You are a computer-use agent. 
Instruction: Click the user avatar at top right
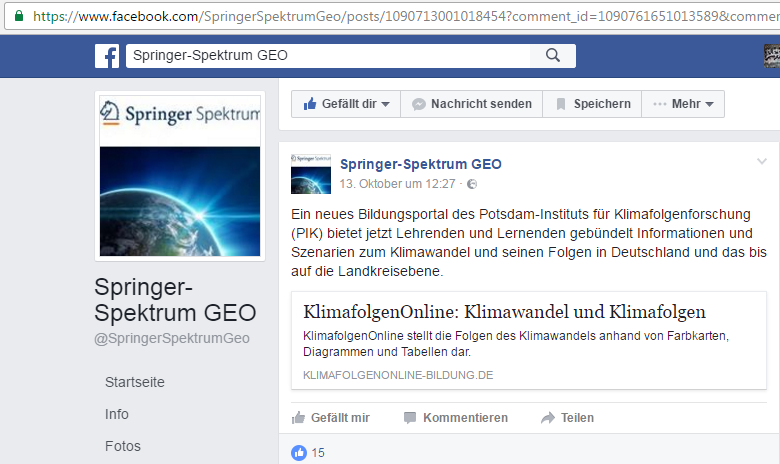click(x=770, y=56)
